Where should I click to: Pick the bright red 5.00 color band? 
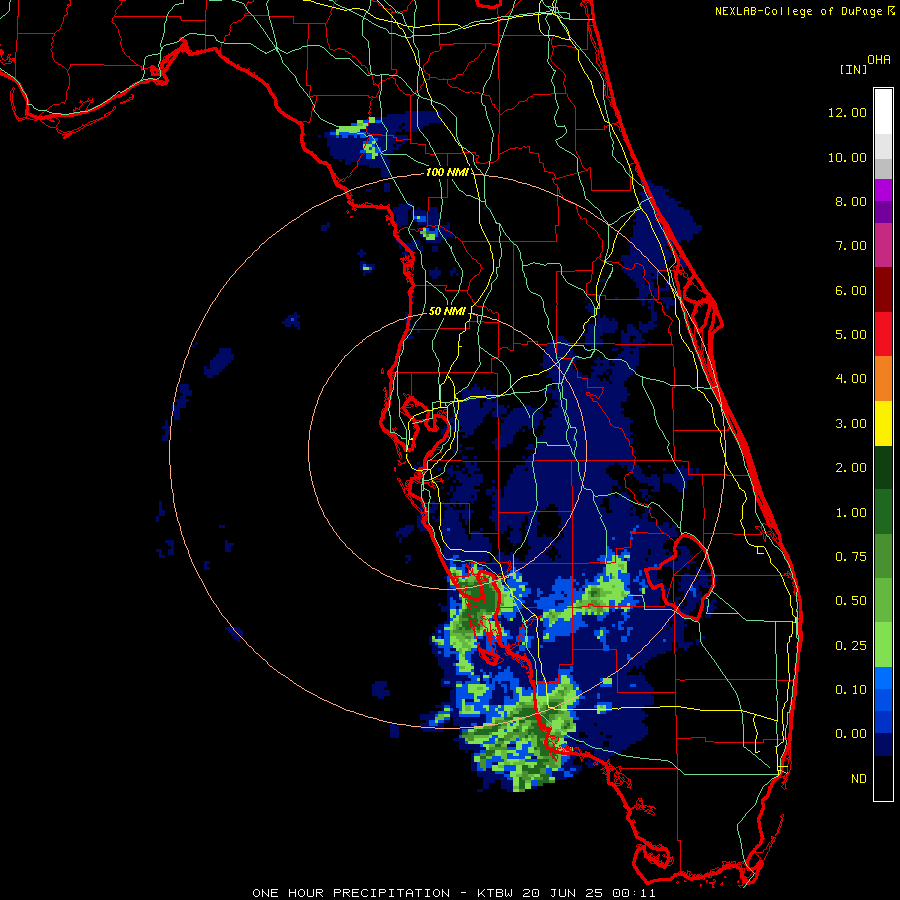pos(883,334)
